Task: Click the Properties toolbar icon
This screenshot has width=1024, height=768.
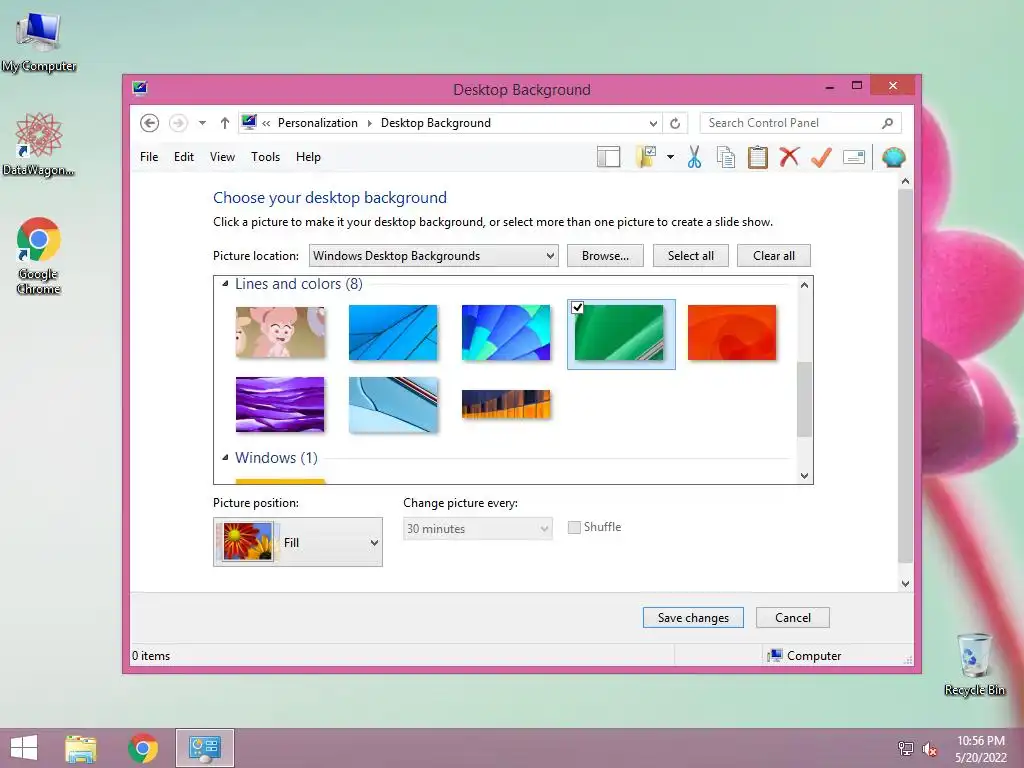Action: 854,157
